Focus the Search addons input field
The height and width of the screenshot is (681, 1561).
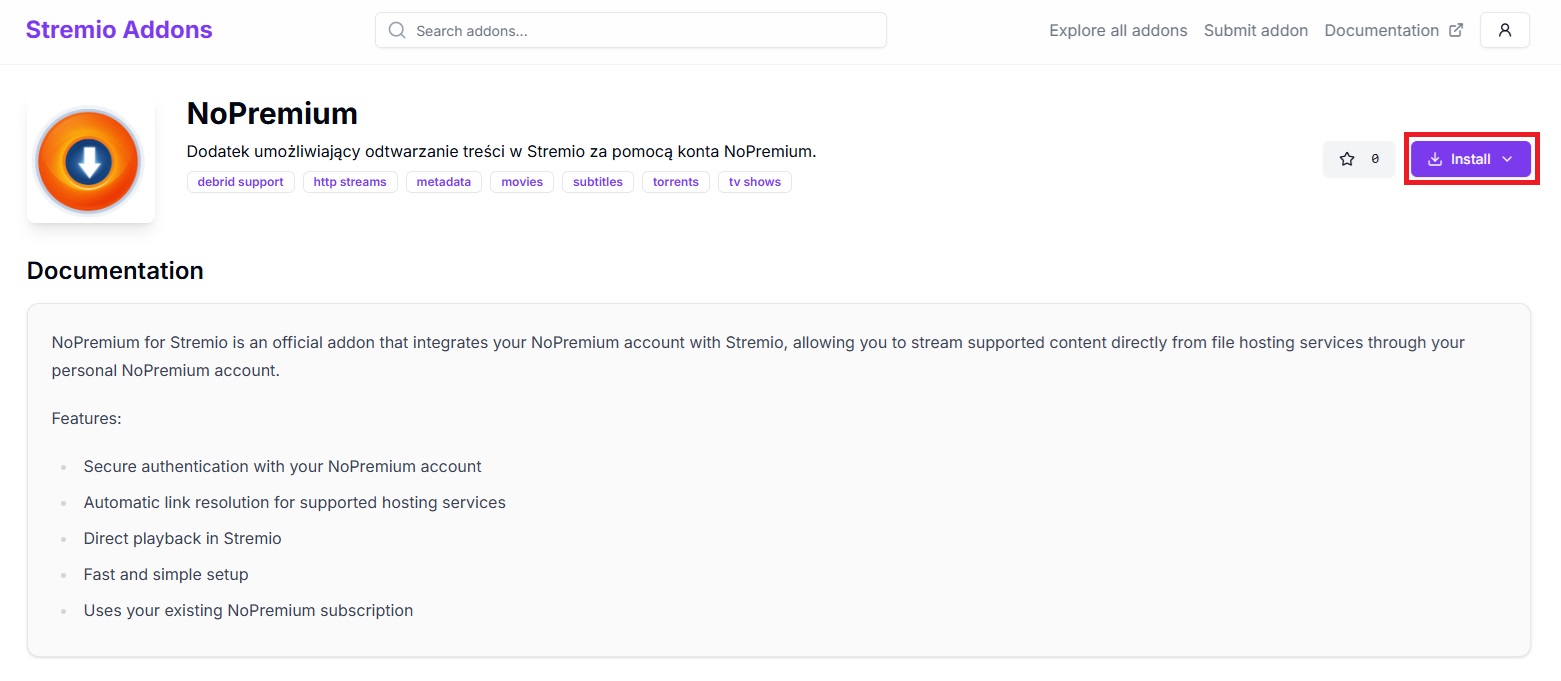point(631,30)
